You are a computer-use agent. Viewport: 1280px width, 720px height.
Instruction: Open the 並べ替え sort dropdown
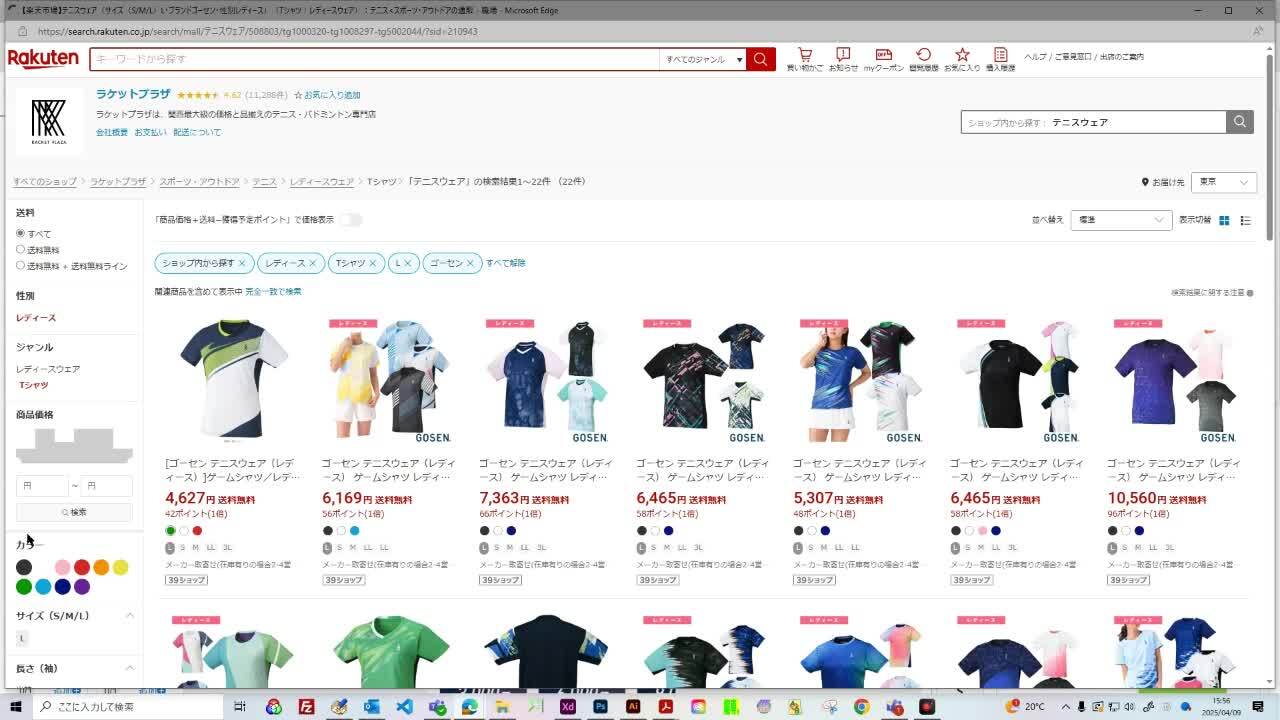point(1120,220)
